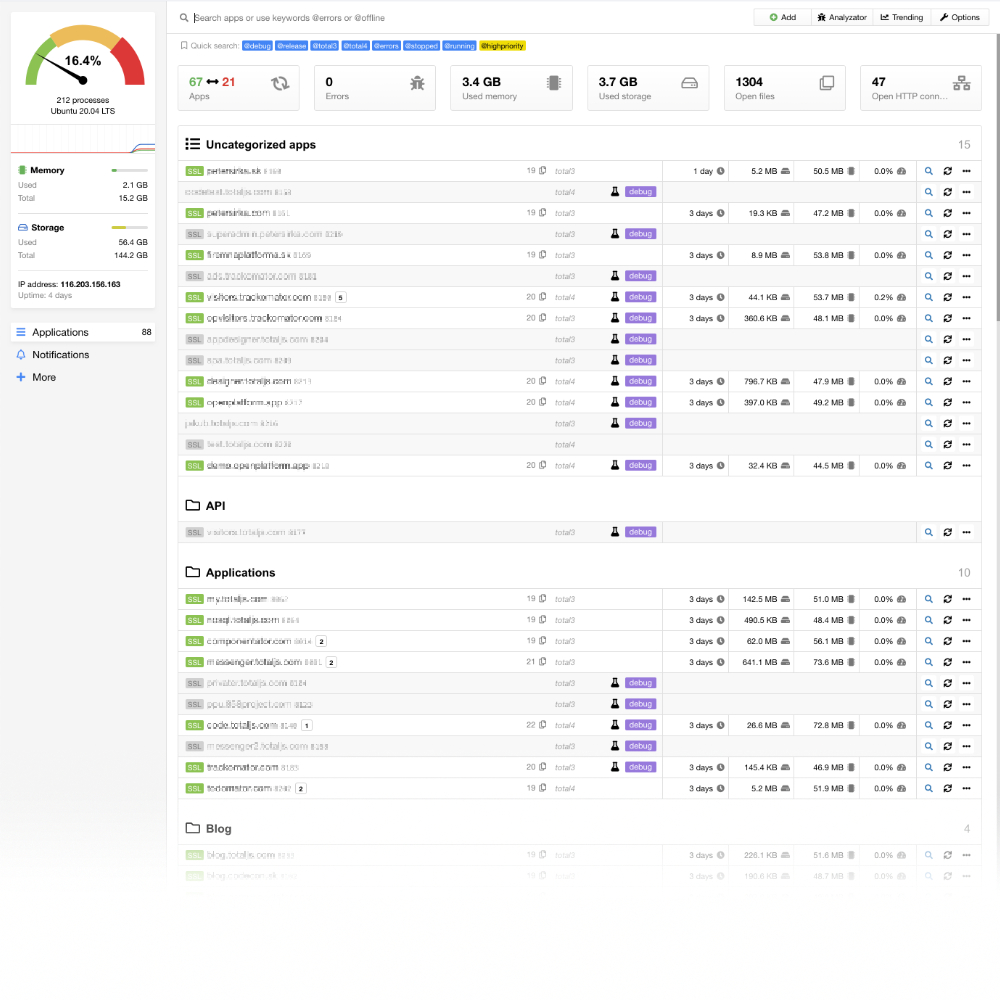Open the three-dots menu for openplatform.app
The image size is (1000, 1000).
[966, 402]
